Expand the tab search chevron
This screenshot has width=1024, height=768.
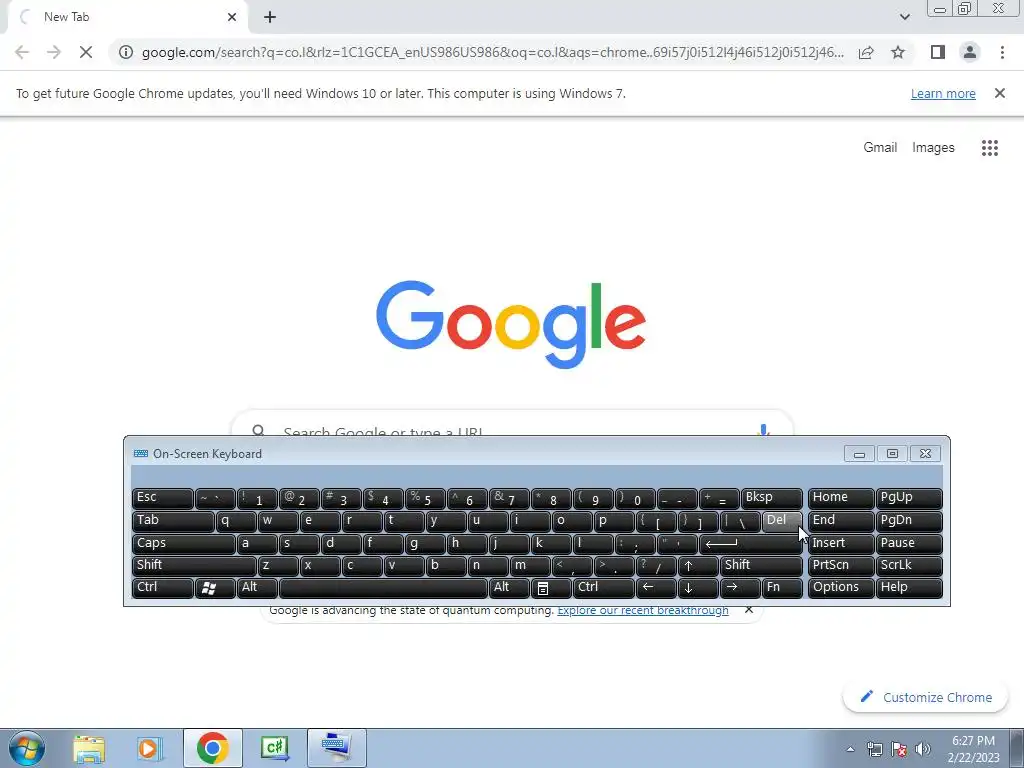[904, 17]
